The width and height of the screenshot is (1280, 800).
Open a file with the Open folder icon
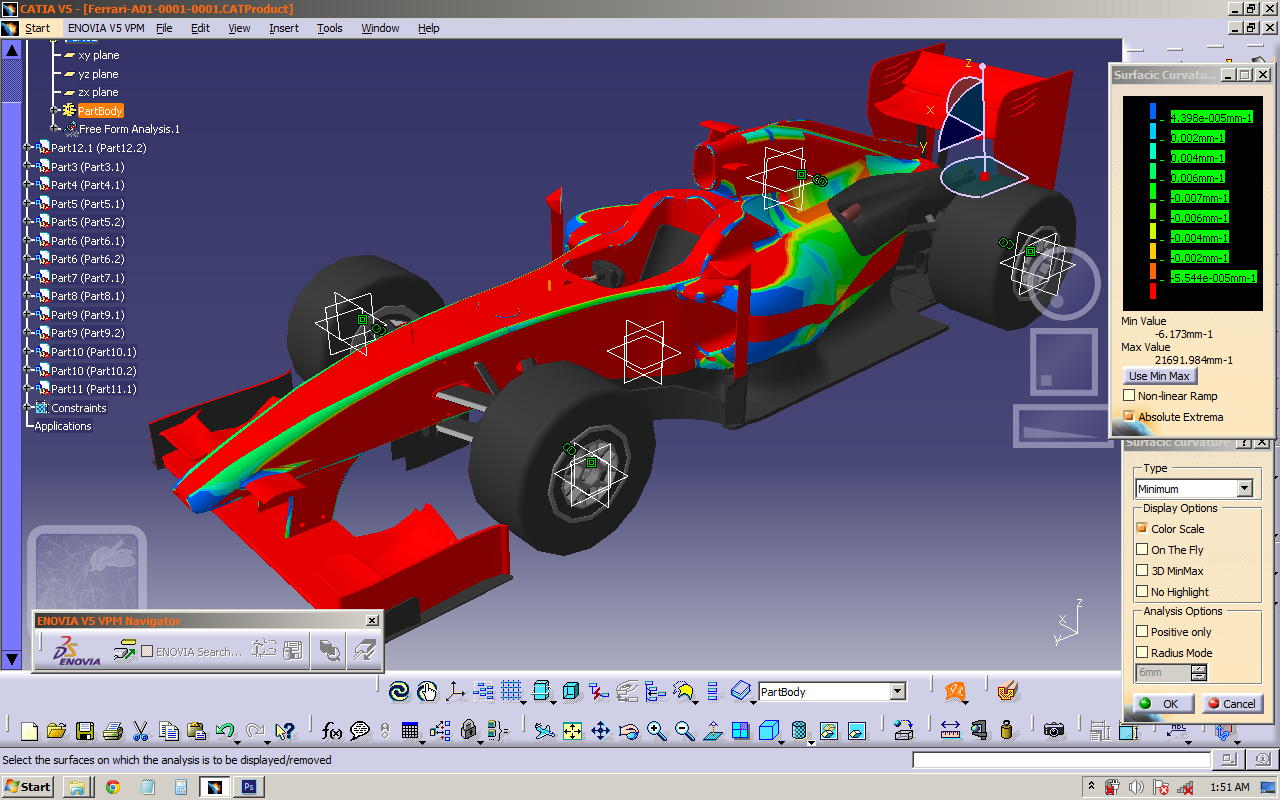57,731
